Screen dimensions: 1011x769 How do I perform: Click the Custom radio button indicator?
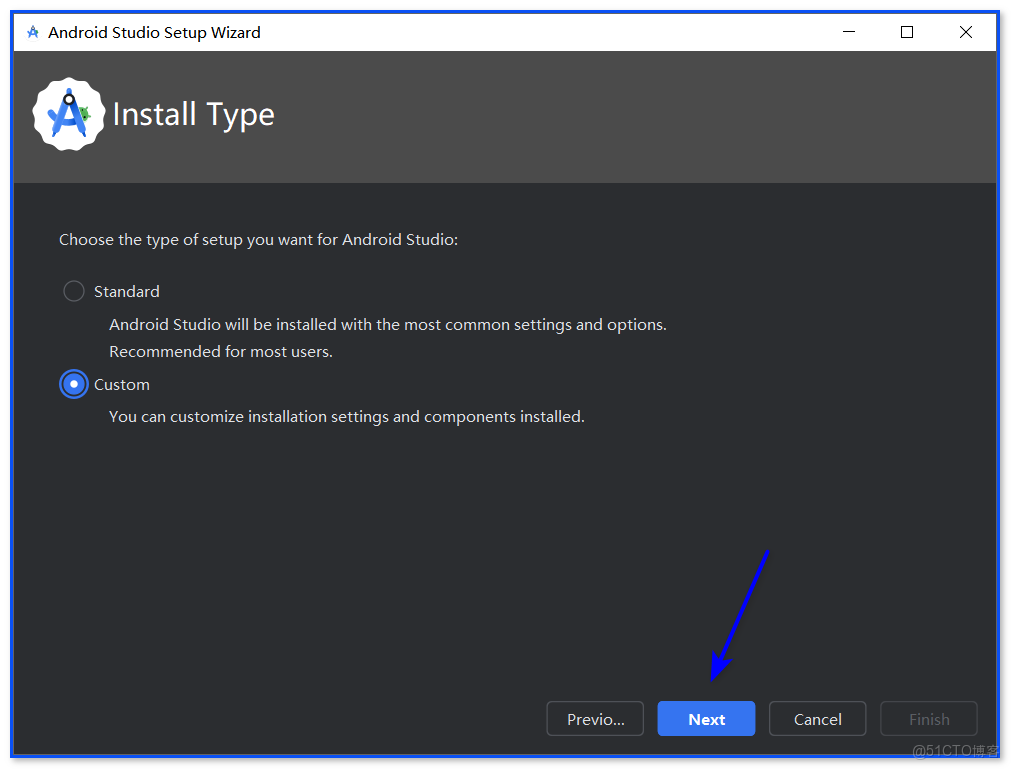point(73,384)
